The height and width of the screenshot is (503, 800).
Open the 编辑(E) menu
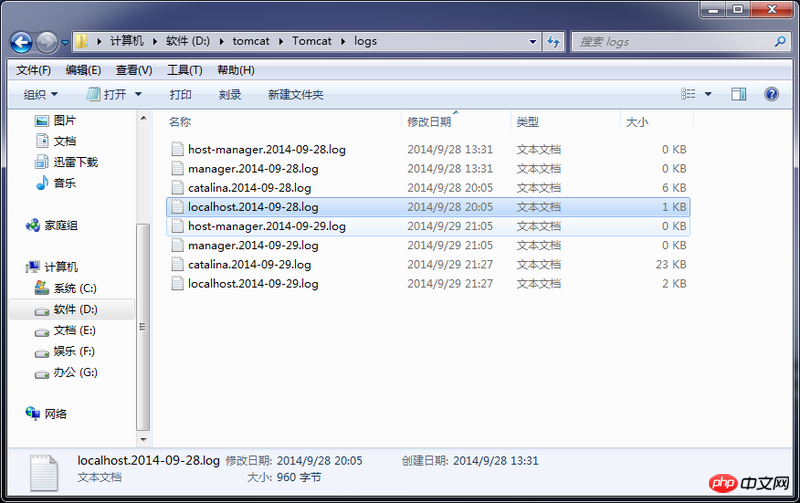point(83,70)
